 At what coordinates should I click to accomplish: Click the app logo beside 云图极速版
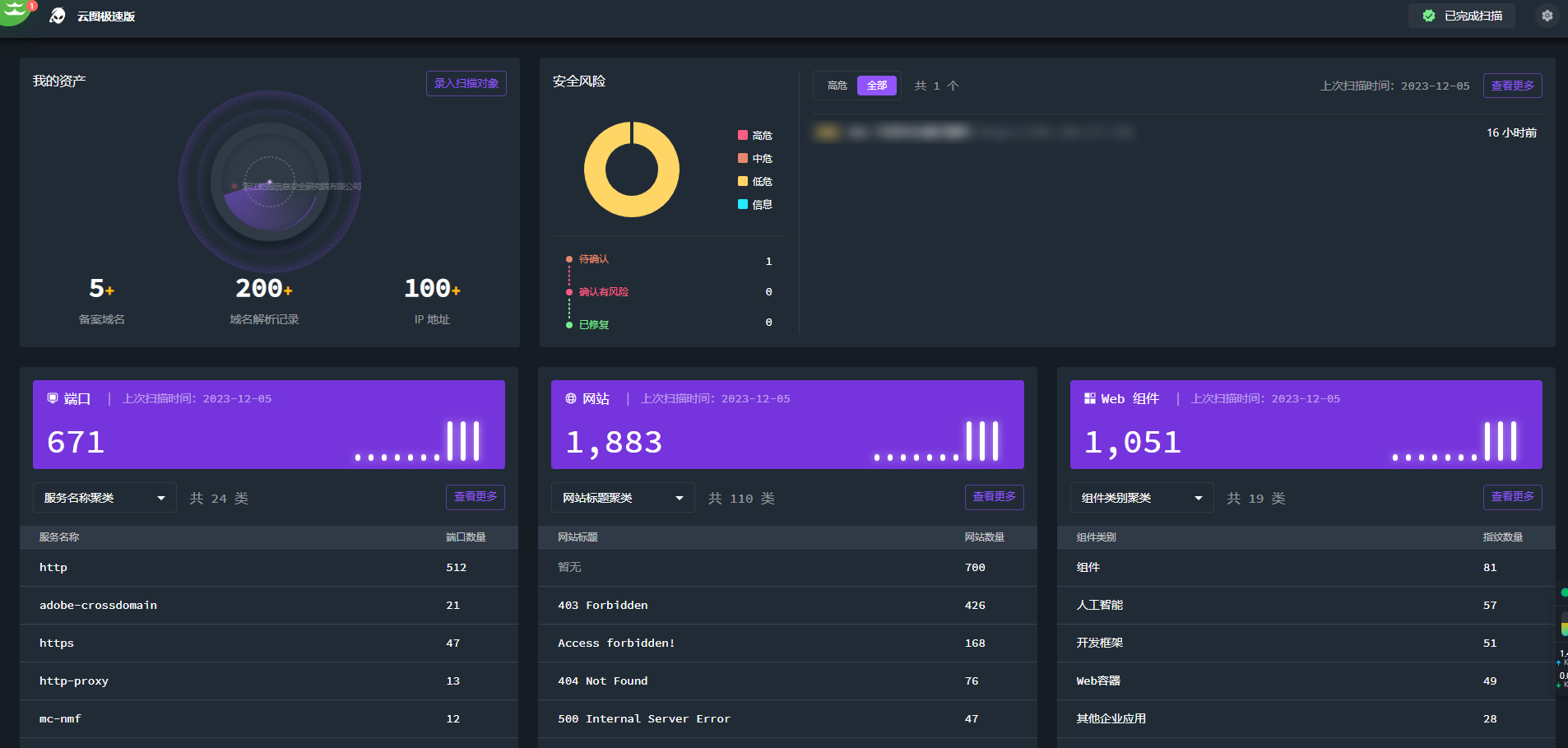(58, 16)
